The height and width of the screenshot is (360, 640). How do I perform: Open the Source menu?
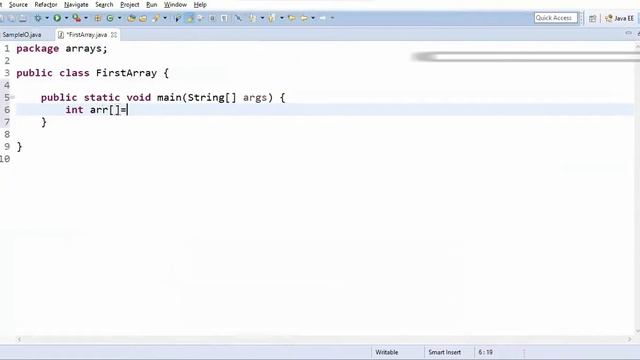click(18, 4)
